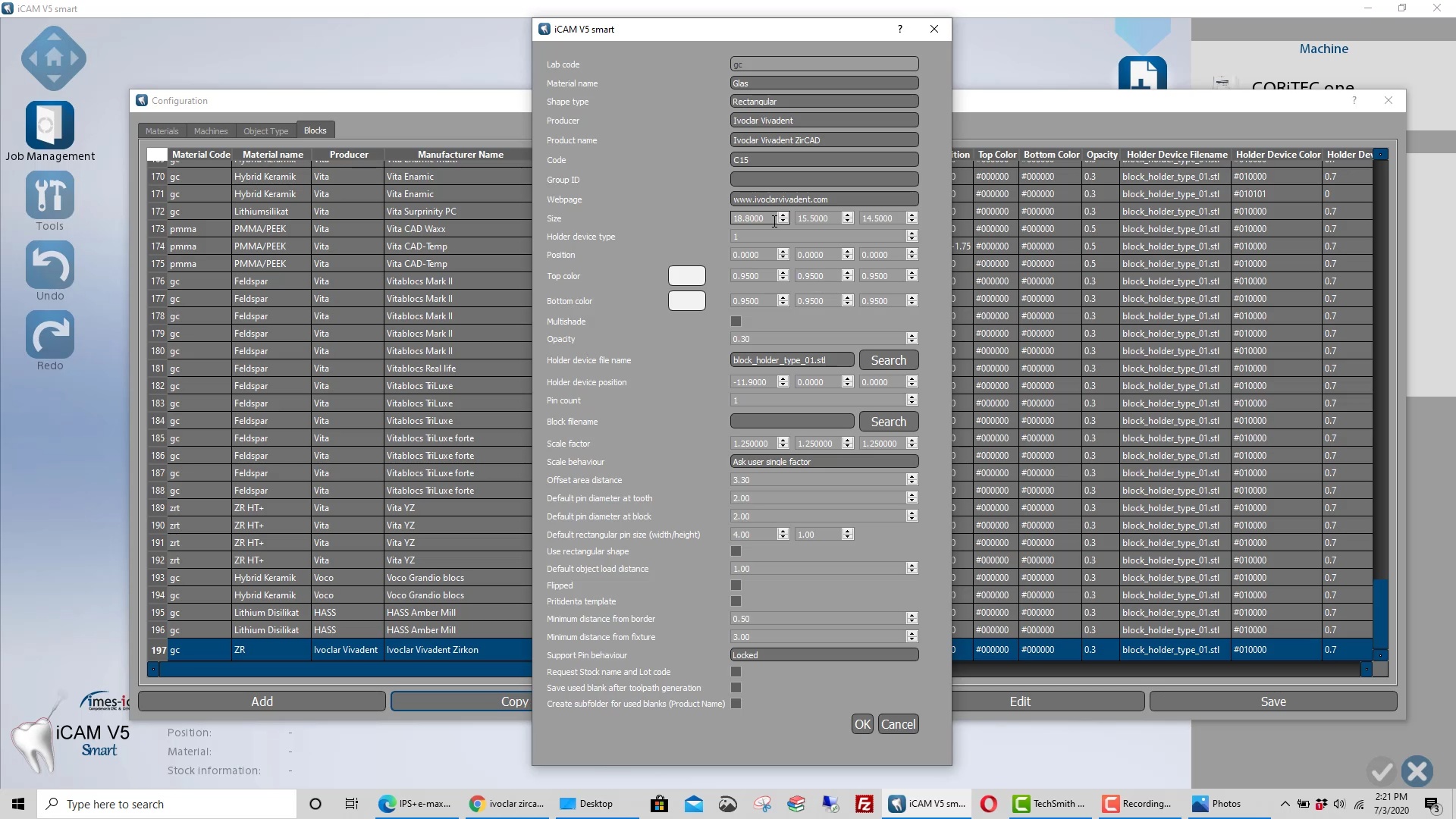Open Task View in taskbar
The height and width of the screenshot is (819, 1456).
click(351, 804)
